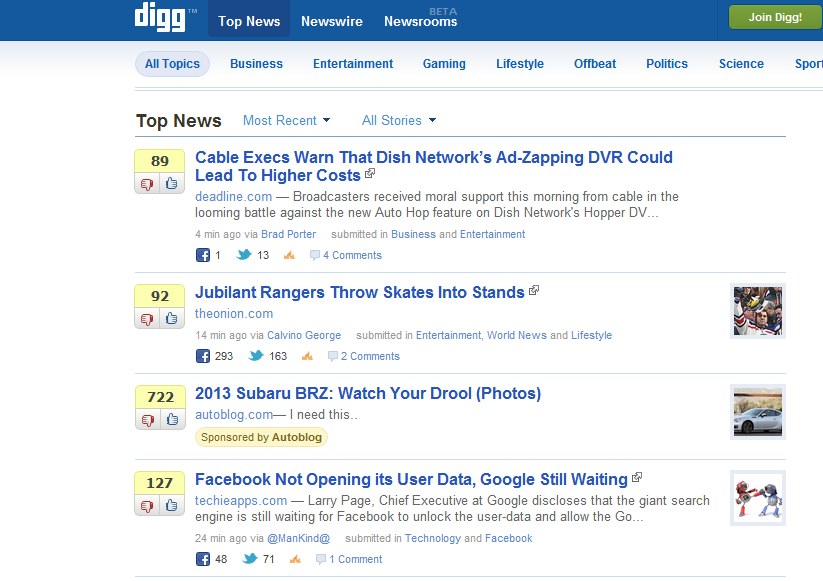Select the Science topic
Image resolution: width=823 pixels, height=581 pixels.
(741, 64)
